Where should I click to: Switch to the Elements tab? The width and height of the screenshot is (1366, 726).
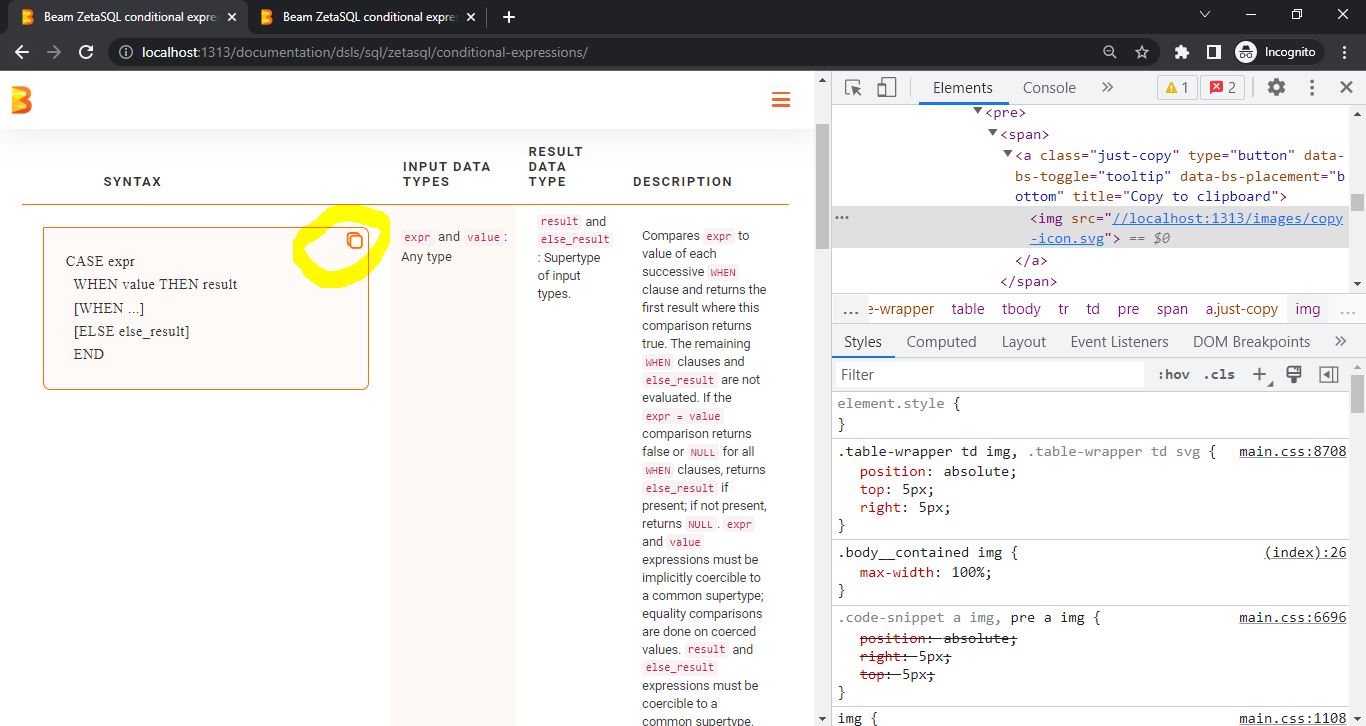click(962, 88)
